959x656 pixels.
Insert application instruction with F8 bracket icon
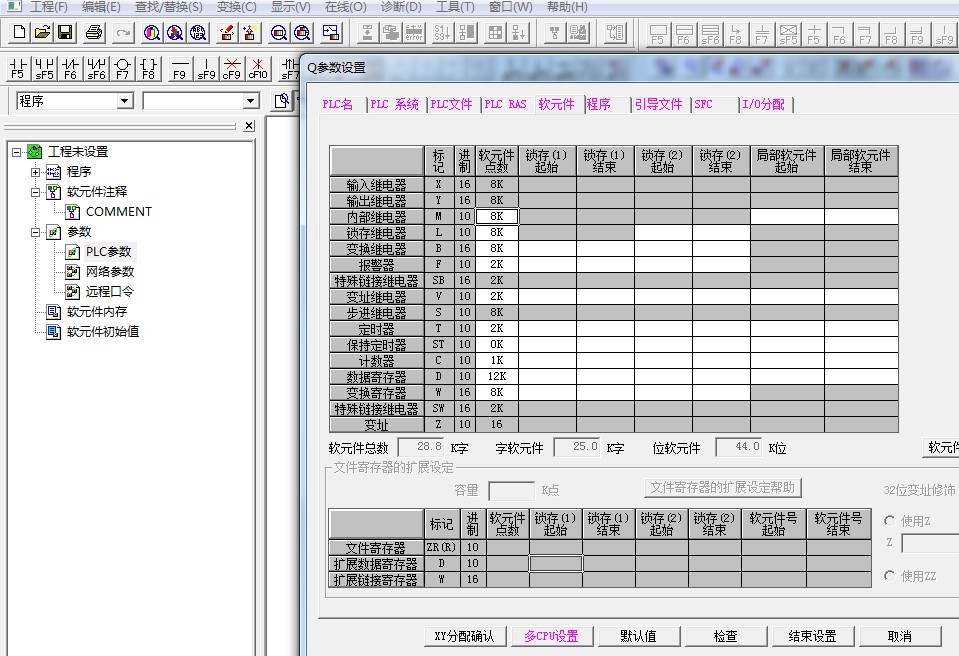148,69
